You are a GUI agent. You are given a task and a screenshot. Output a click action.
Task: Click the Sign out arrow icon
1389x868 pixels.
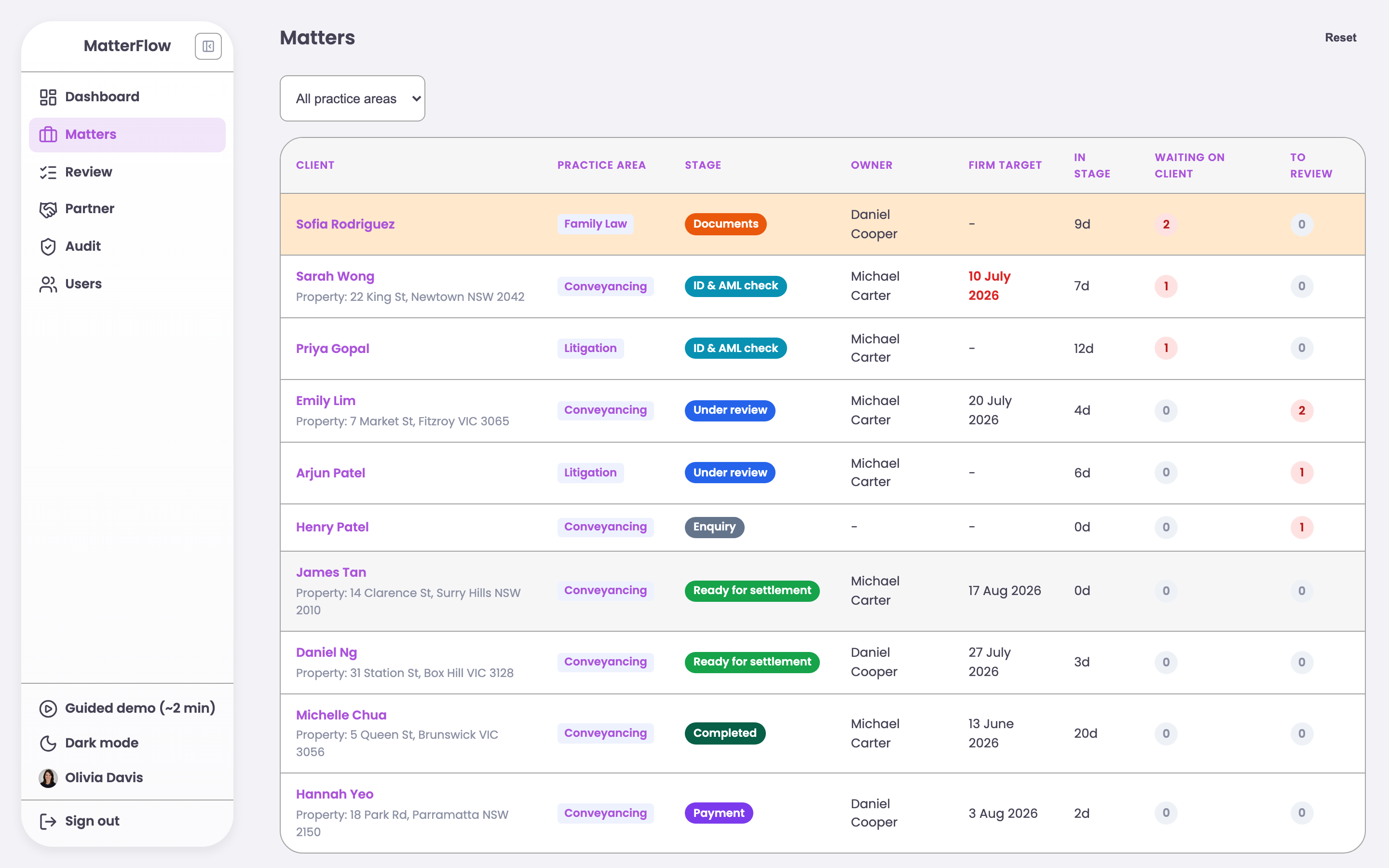(48, 822)
